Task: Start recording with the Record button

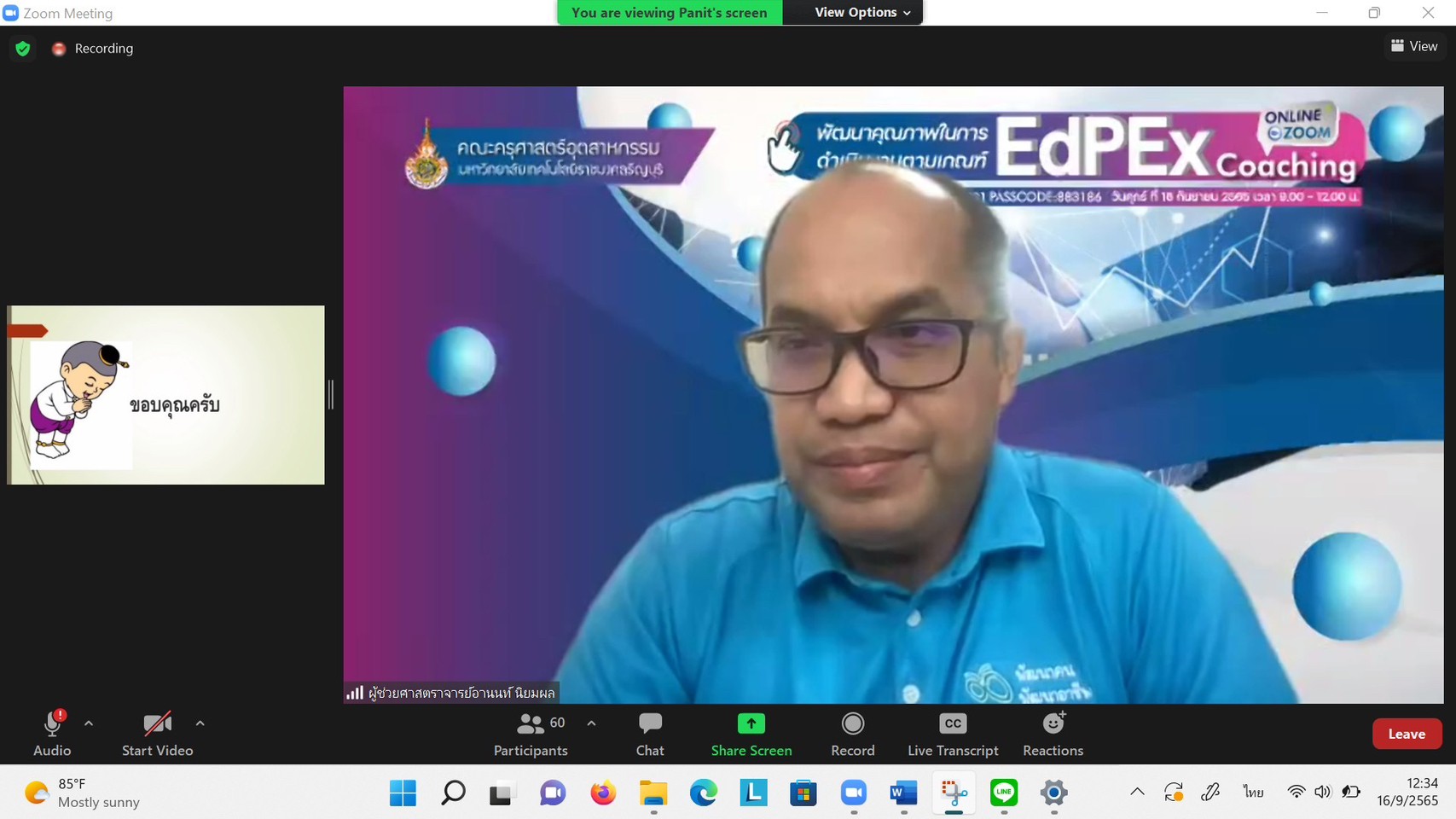Action: click(x=853, y=734)
